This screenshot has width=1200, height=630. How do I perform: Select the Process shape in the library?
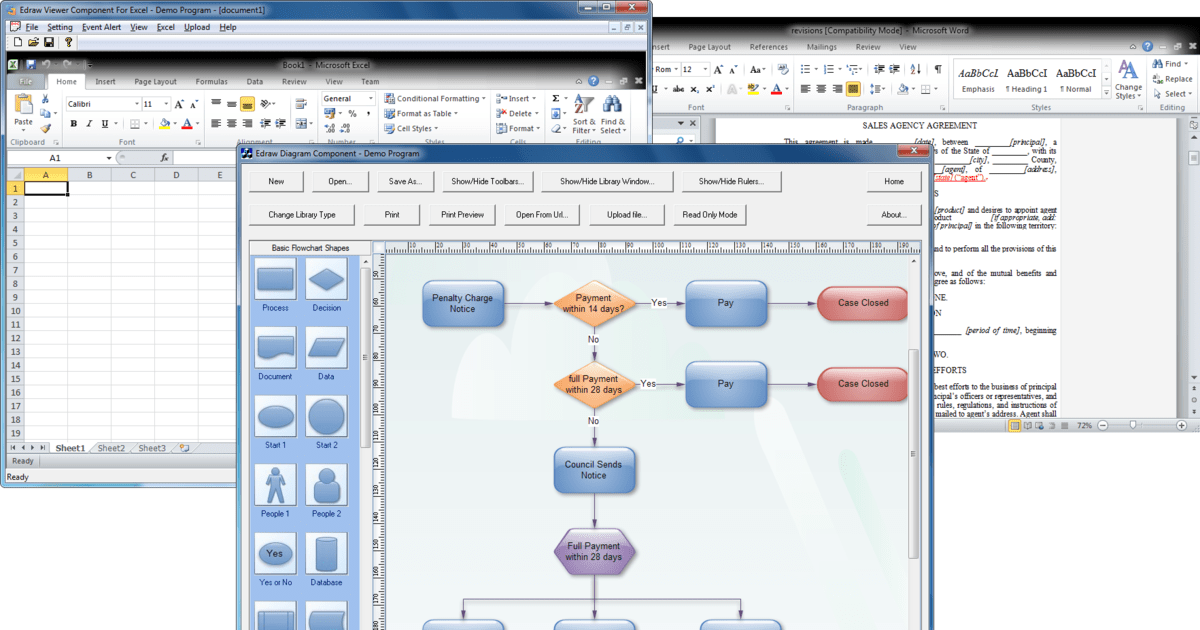pyautogui.click(x=275, y=279)
